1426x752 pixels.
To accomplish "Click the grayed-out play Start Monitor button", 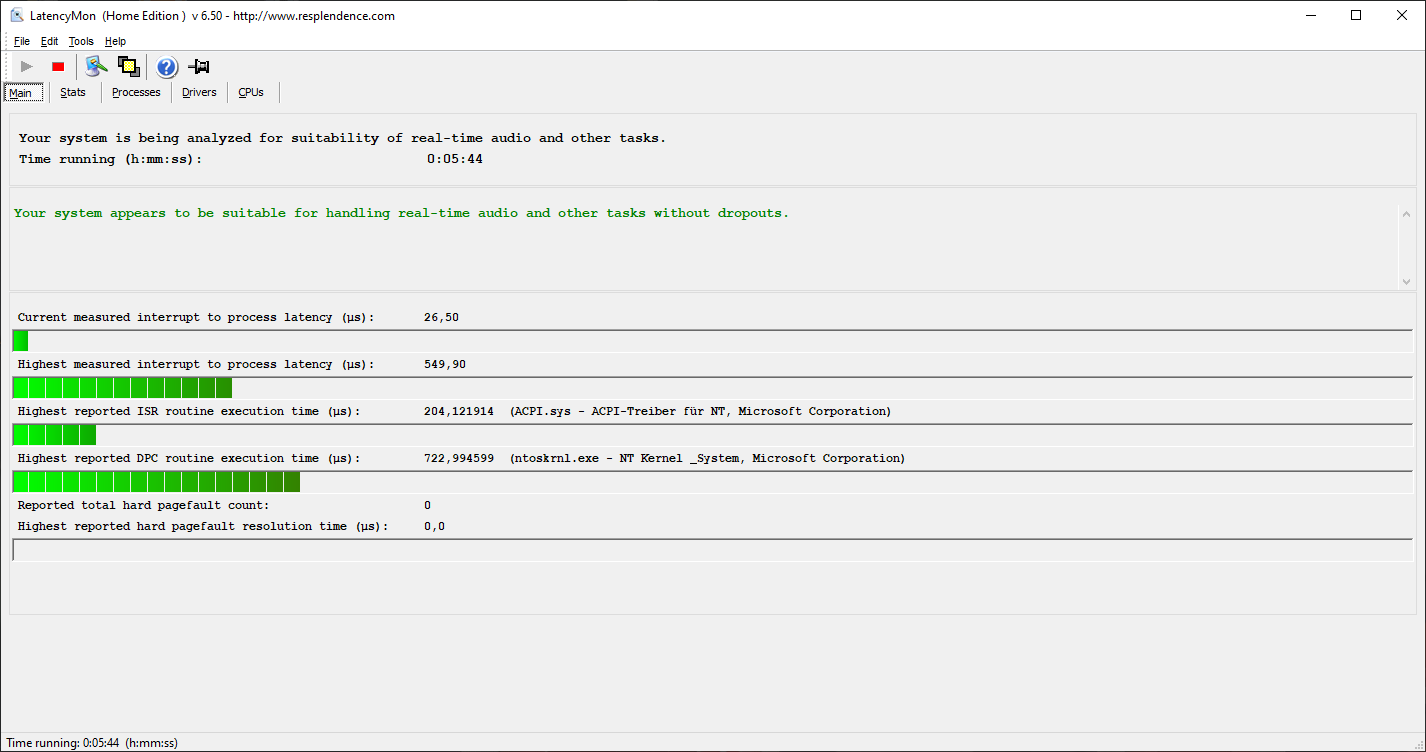I will pos(27,67).
